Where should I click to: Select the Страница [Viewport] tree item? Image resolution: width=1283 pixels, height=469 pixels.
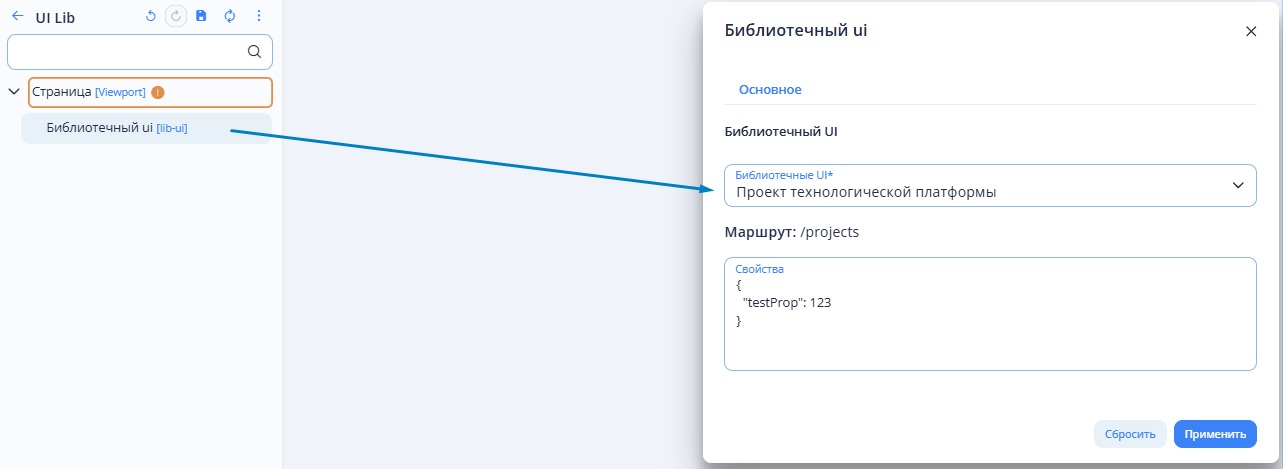click(x=150, y=92)
